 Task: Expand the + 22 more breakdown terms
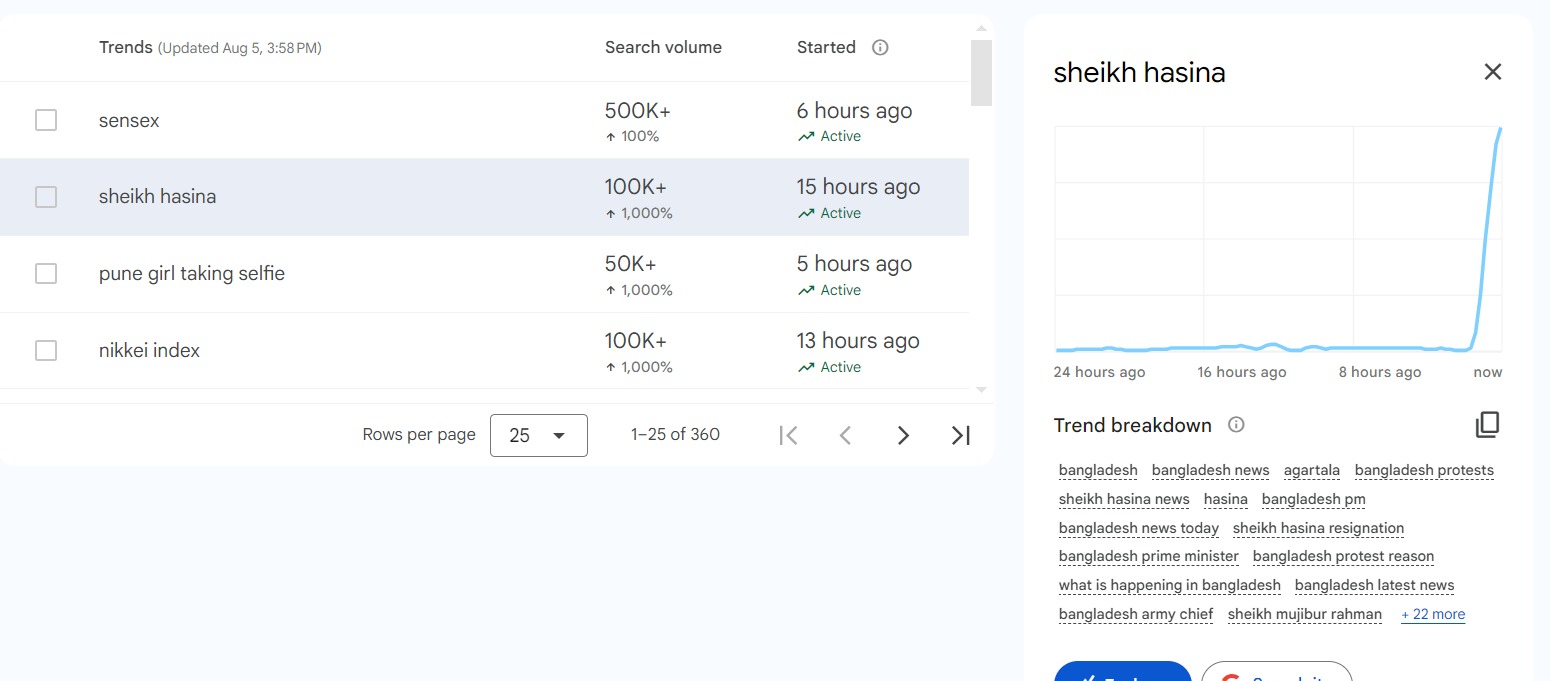click(x=1432, y=615)
